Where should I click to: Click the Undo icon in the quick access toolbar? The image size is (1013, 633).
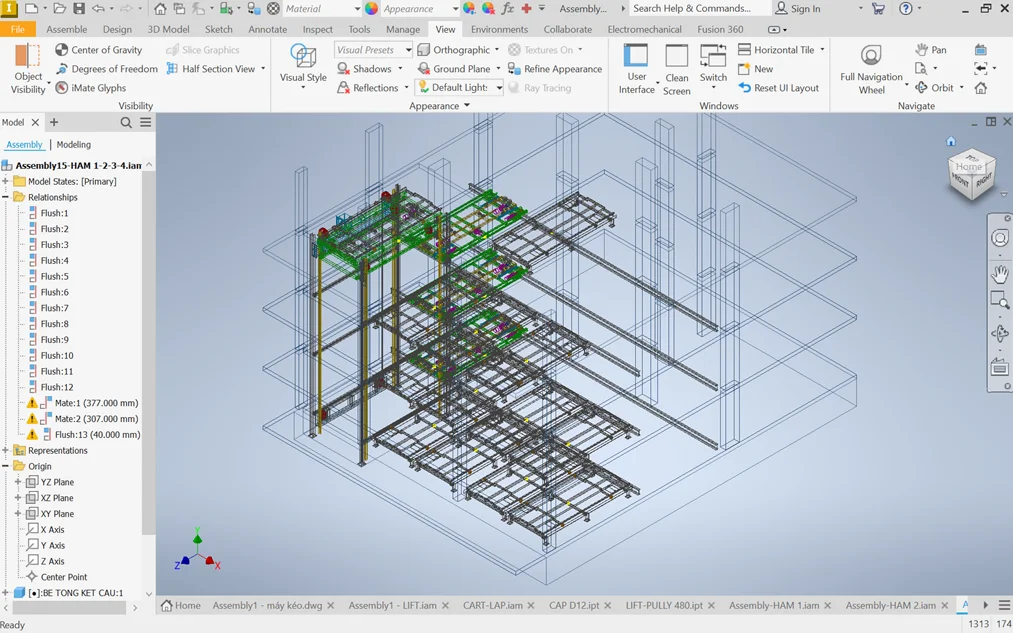click(x=98, y=9)
